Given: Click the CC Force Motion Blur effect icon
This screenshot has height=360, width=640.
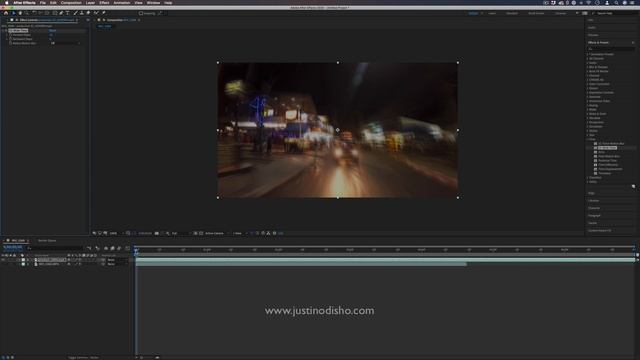Looking at the screenshot, I should tap(596, 144).
